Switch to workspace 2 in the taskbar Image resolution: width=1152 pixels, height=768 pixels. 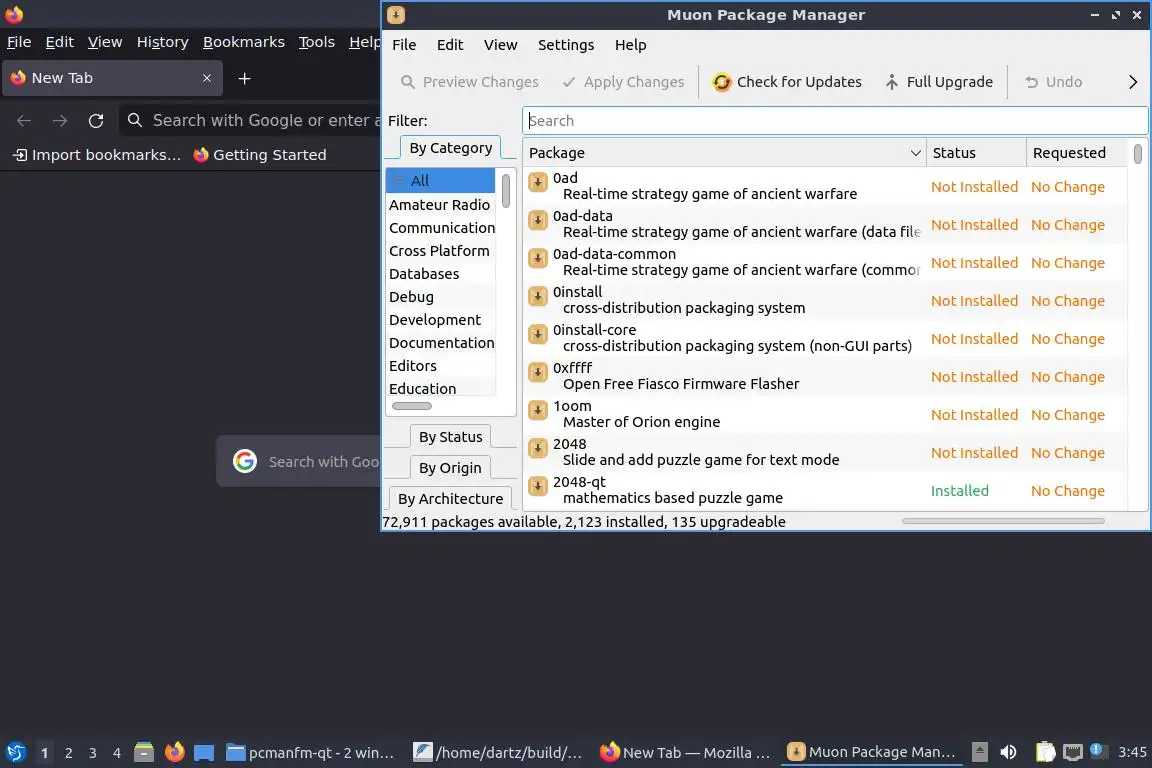click(68, 753)
